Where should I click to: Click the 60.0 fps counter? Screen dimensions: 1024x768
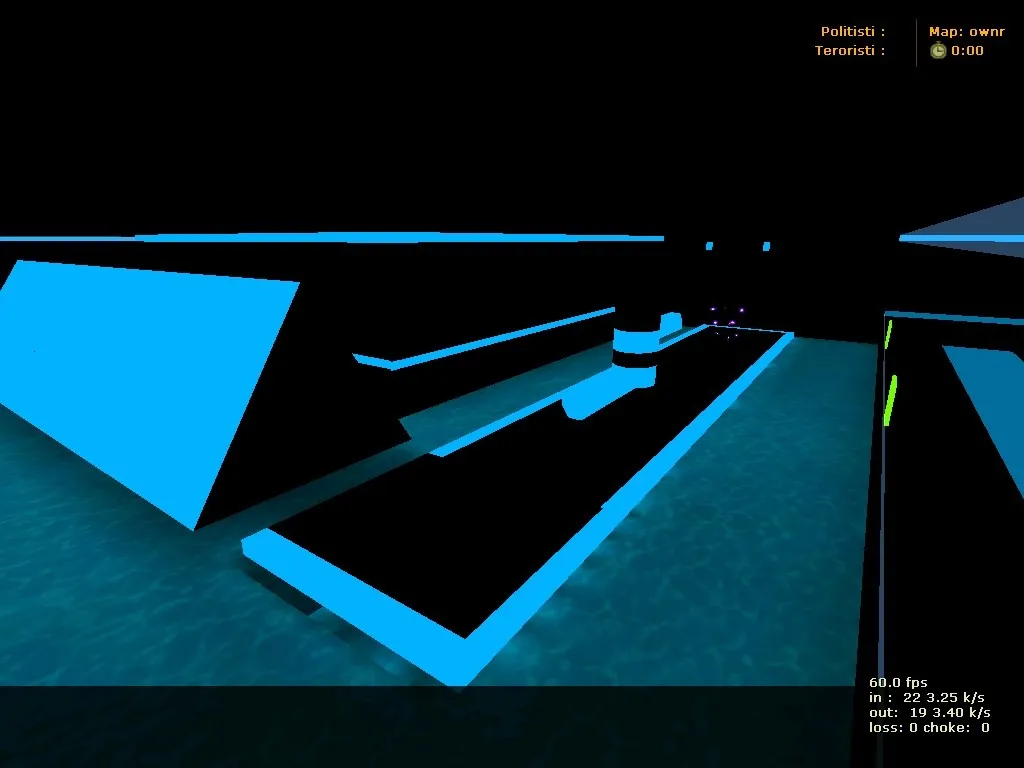tap(898, 683)
